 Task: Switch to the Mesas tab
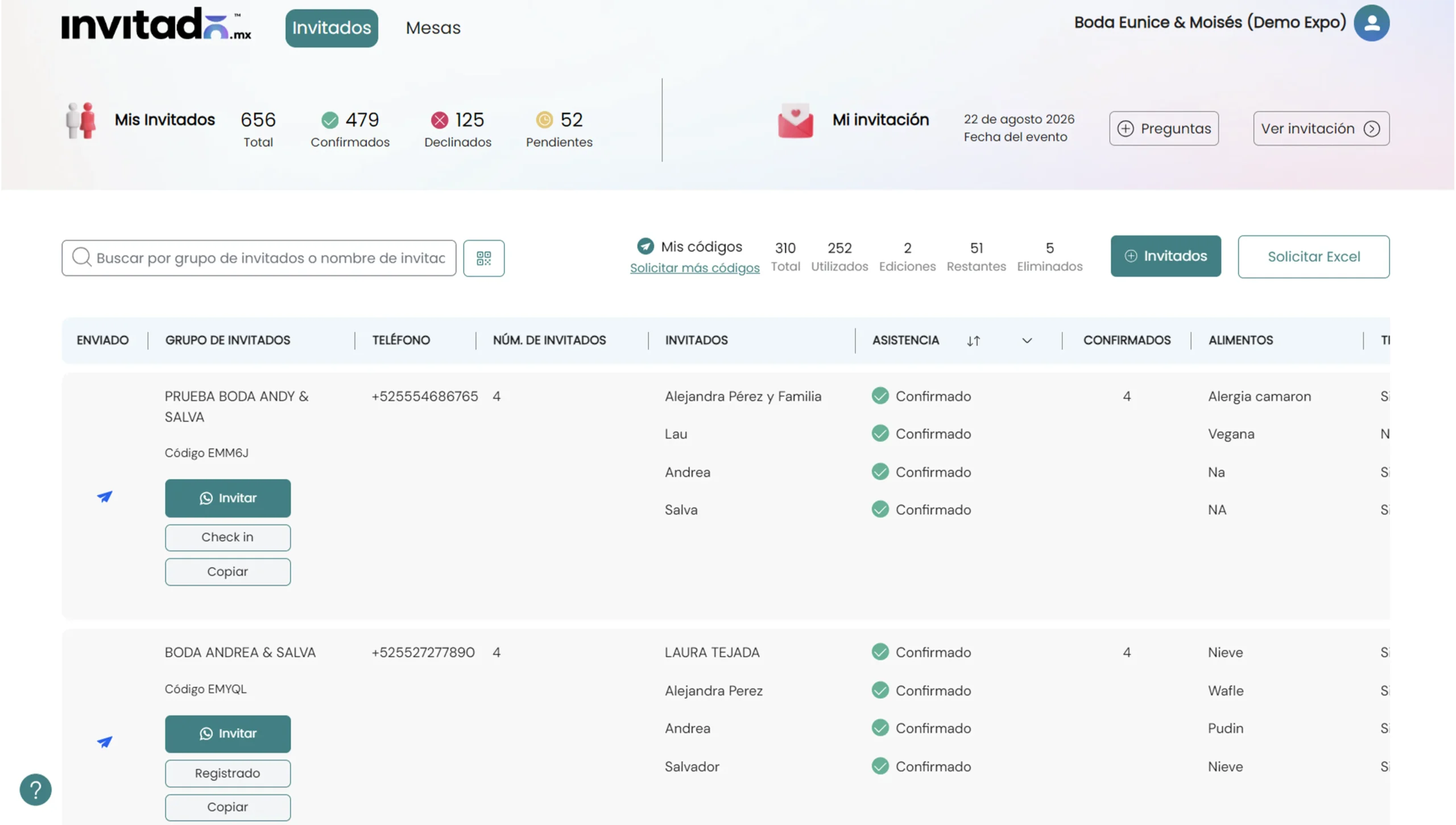tap(433, 28)
